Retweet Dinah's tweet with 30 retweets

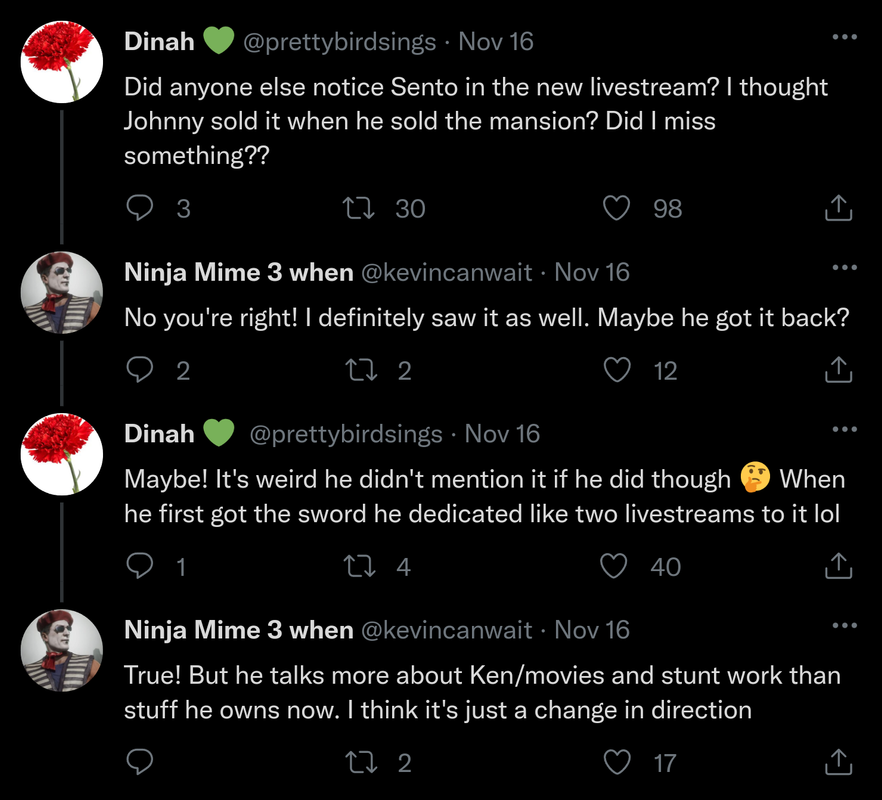tap(355, 208)
